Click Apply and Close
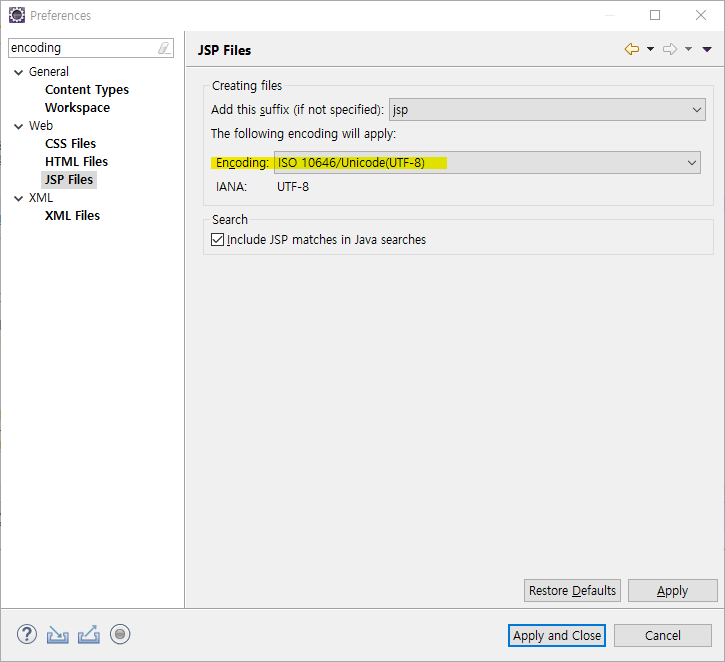The width and height of the screenshot is (725, 662). pyautogui.click(x=557, y=635)
